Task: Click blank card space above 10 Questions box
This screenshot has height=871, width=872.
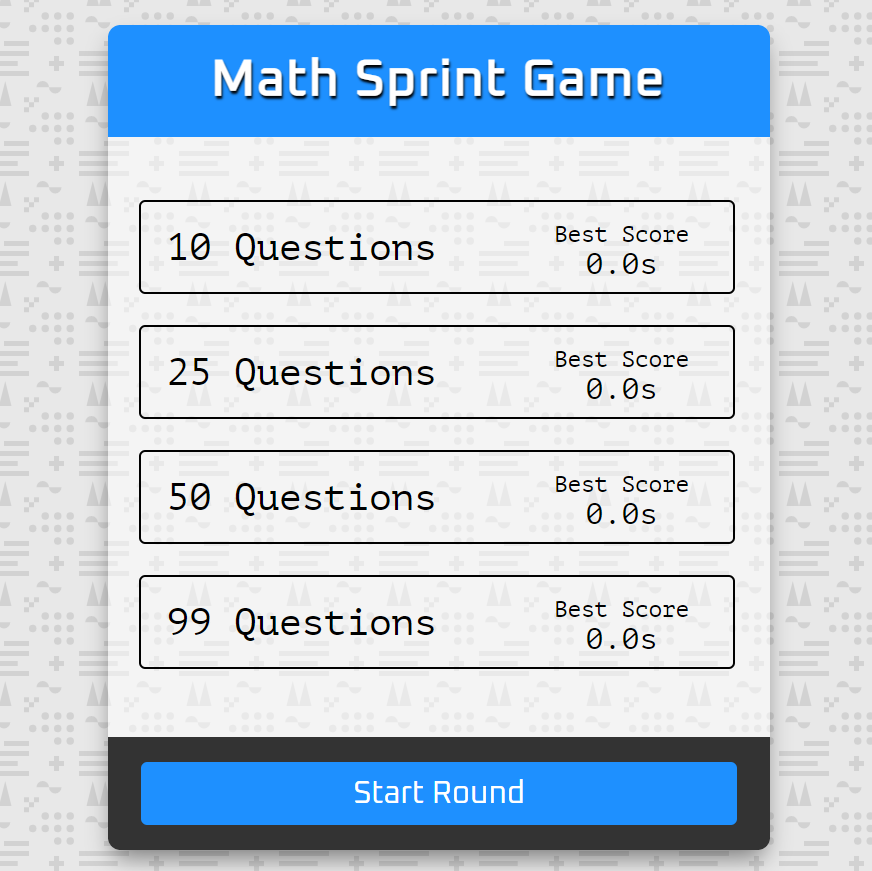Action: 438,170
